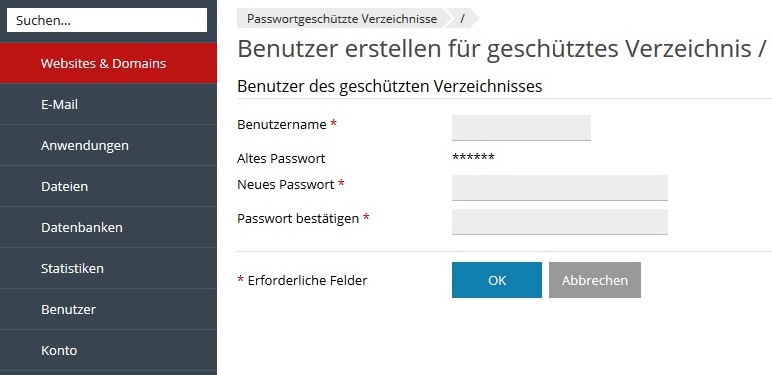Focus the Benutzername input field
The image size is (772, 375).
click(521, 128)
